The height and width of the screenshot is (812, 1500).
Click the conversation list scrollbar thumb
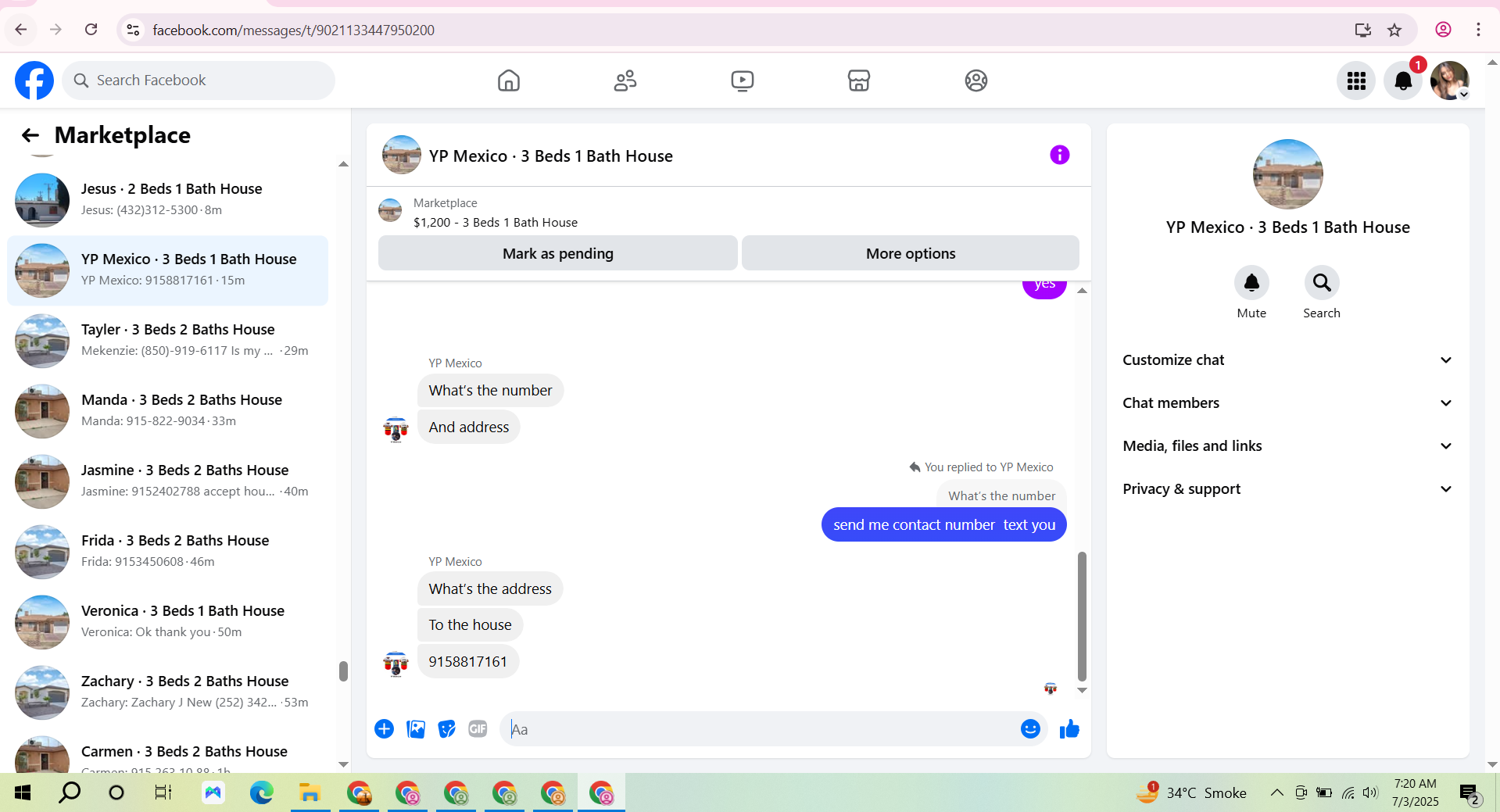point(343,671)
